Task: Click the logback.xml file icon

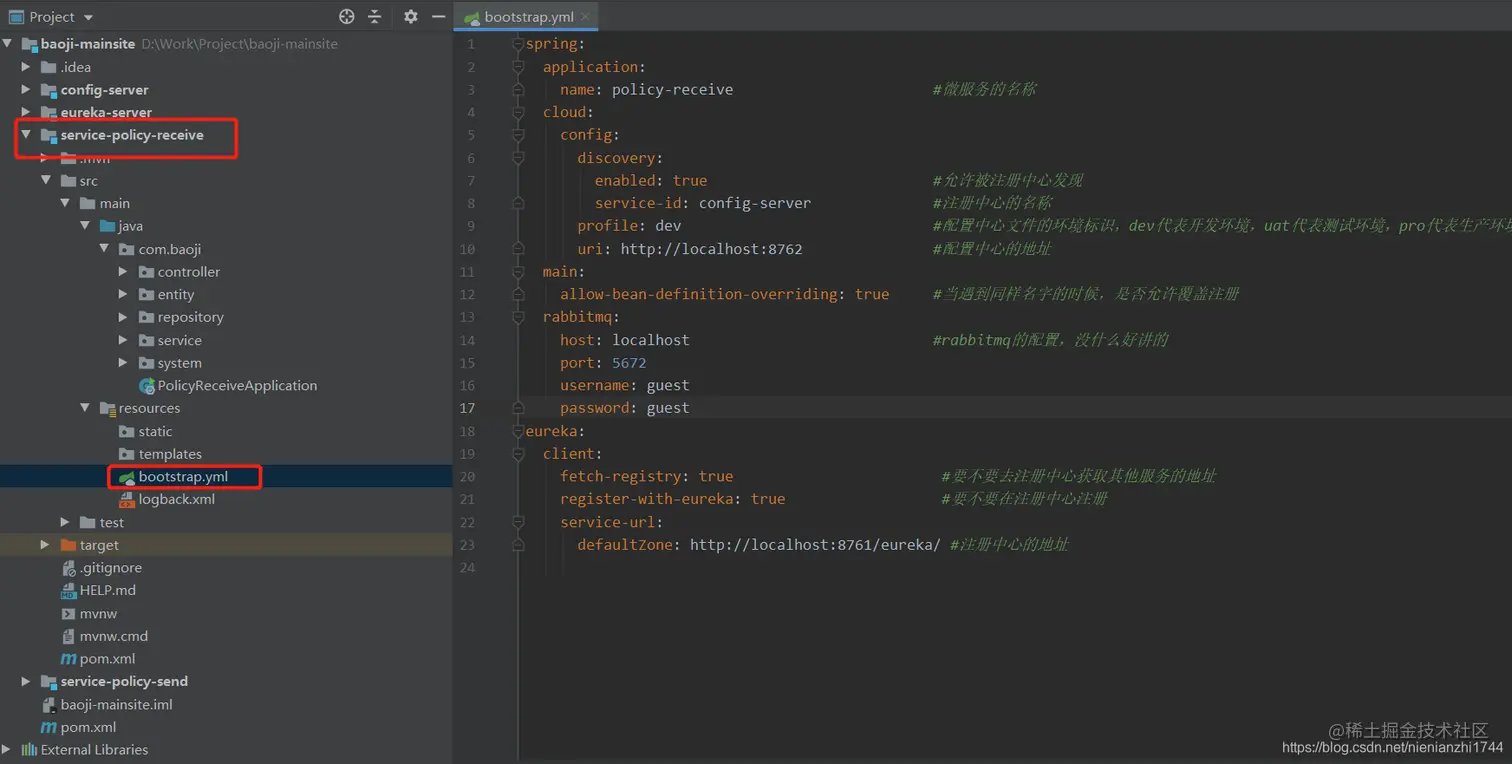Action: (127, 500)
